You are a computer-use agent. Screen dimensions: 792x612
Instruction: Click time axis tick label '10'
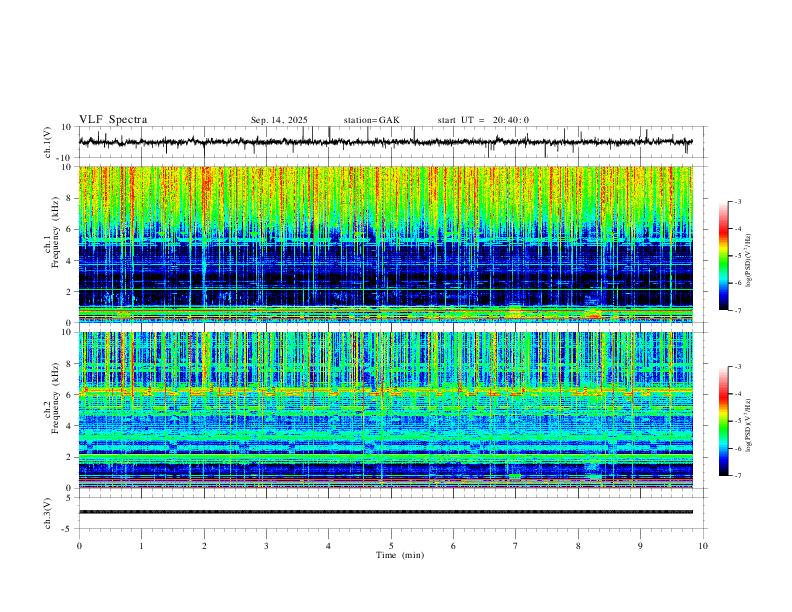pos(703,546)
